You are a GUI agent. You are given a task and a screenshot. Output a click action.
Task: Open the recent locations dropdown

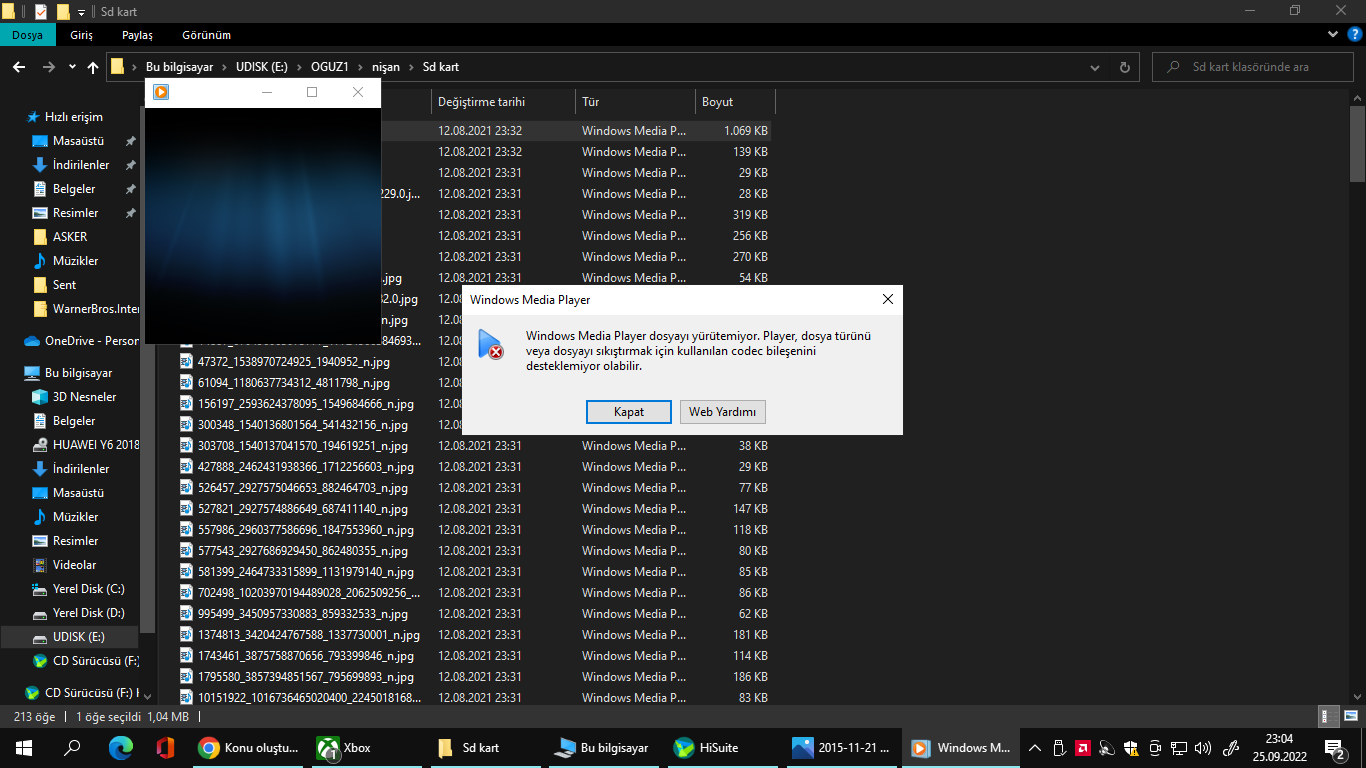click(x=72, y=67)
